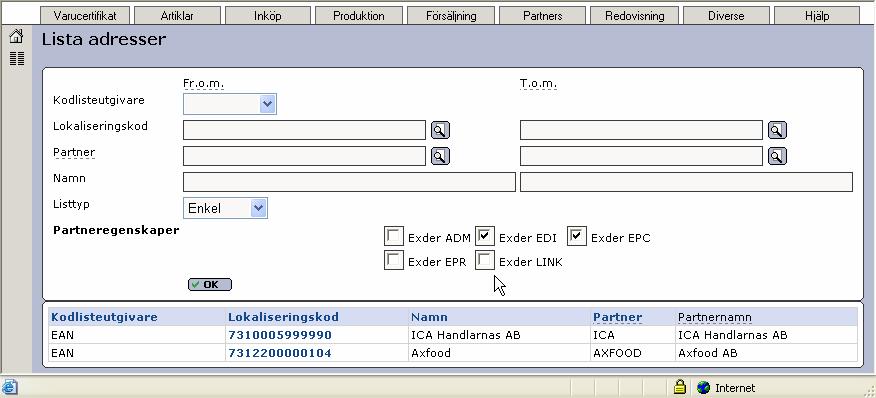Click the Partnernamn column header
The width and height of the screenshot is (876, 398).
click(715, 317)
